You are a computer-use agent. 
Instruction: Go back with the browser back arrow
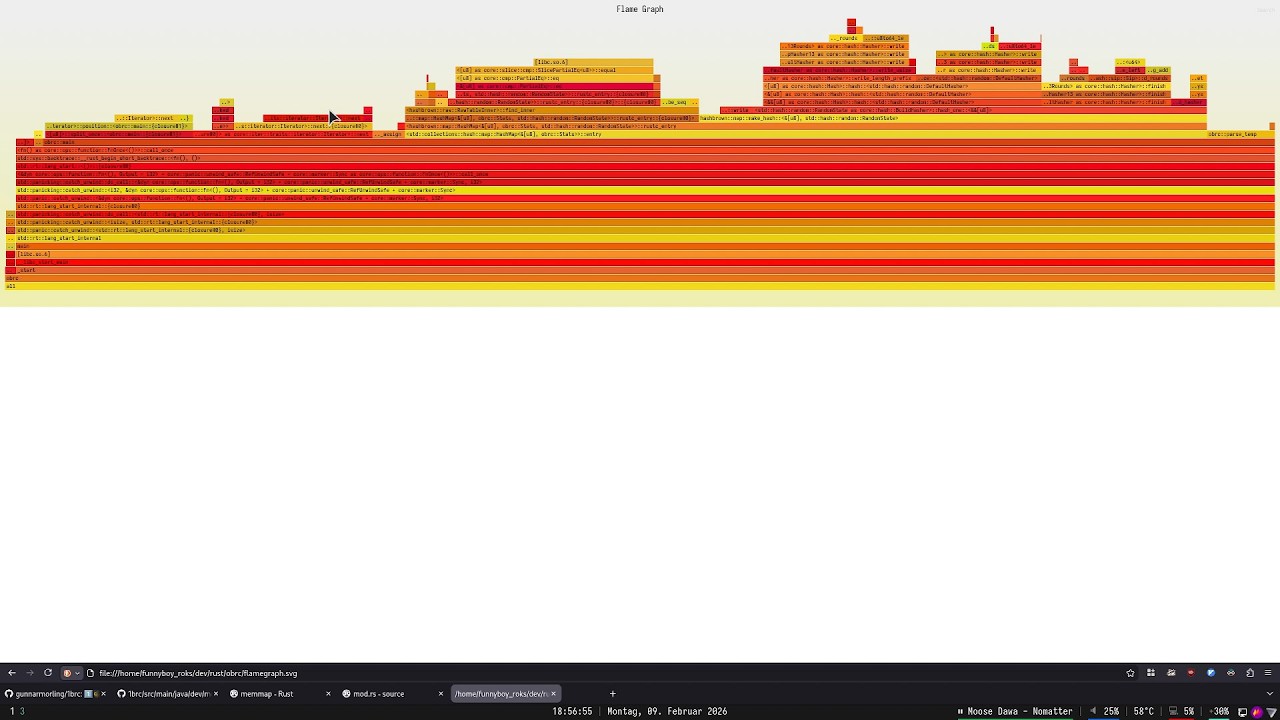pyautogui.click(x=12, y=673)
